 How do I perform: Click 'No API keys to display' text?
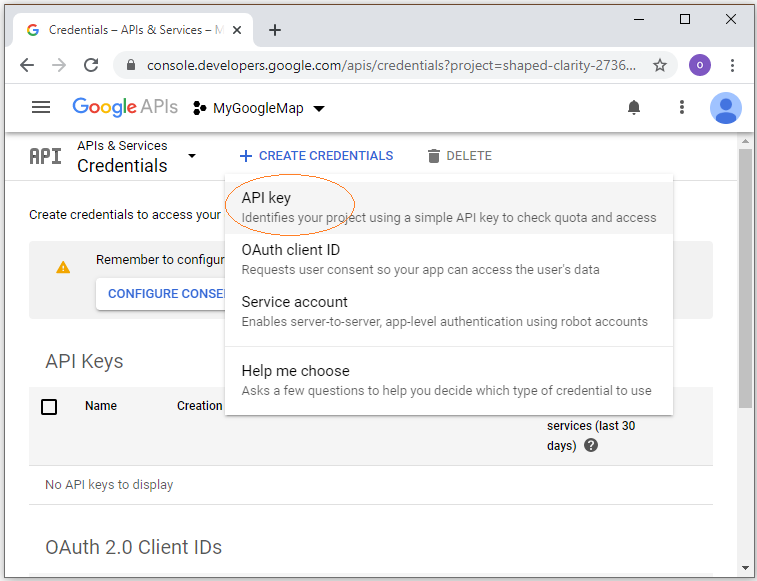(109, 484)
